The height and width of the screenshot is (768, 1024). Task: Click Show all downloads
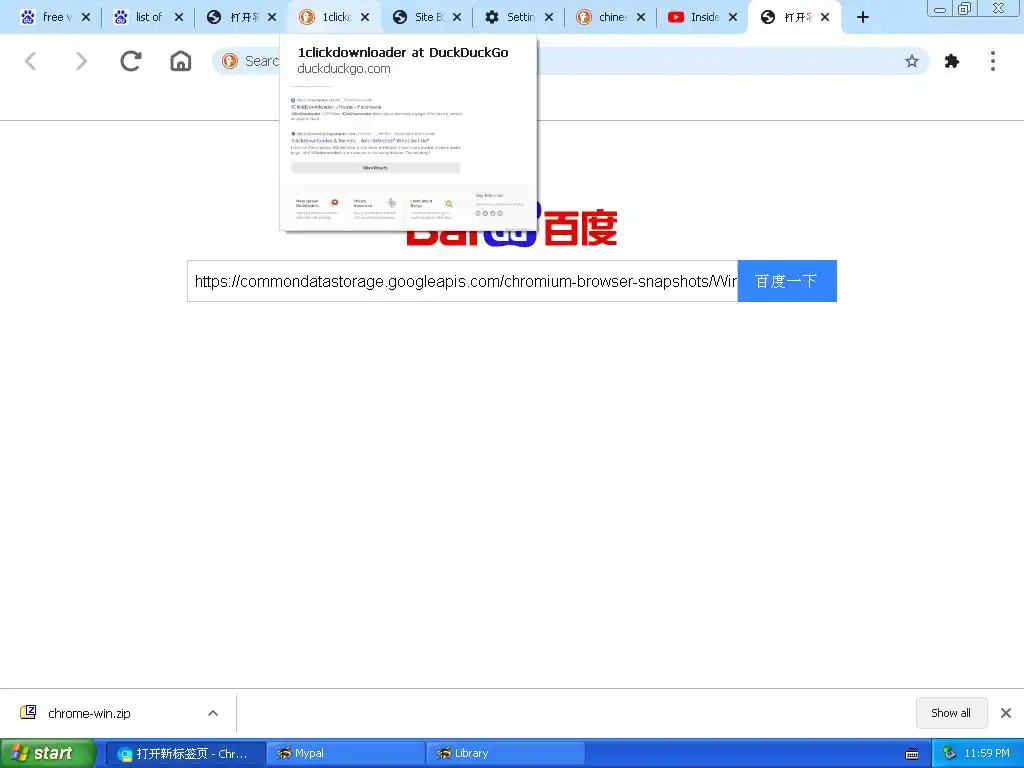[951, 712]
